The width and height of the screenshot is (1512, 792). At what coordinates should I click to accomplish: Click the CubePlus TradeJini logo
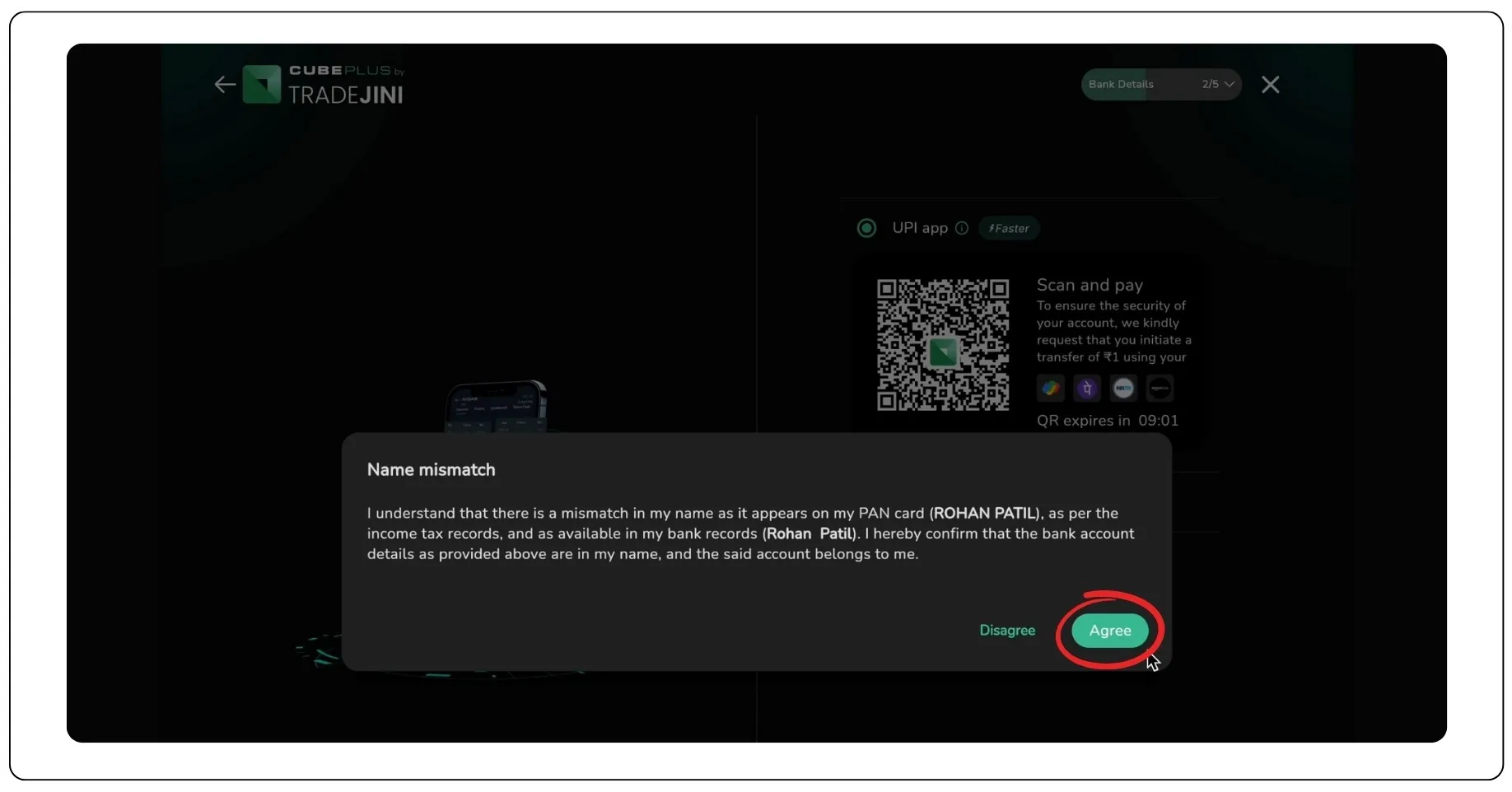322,84
